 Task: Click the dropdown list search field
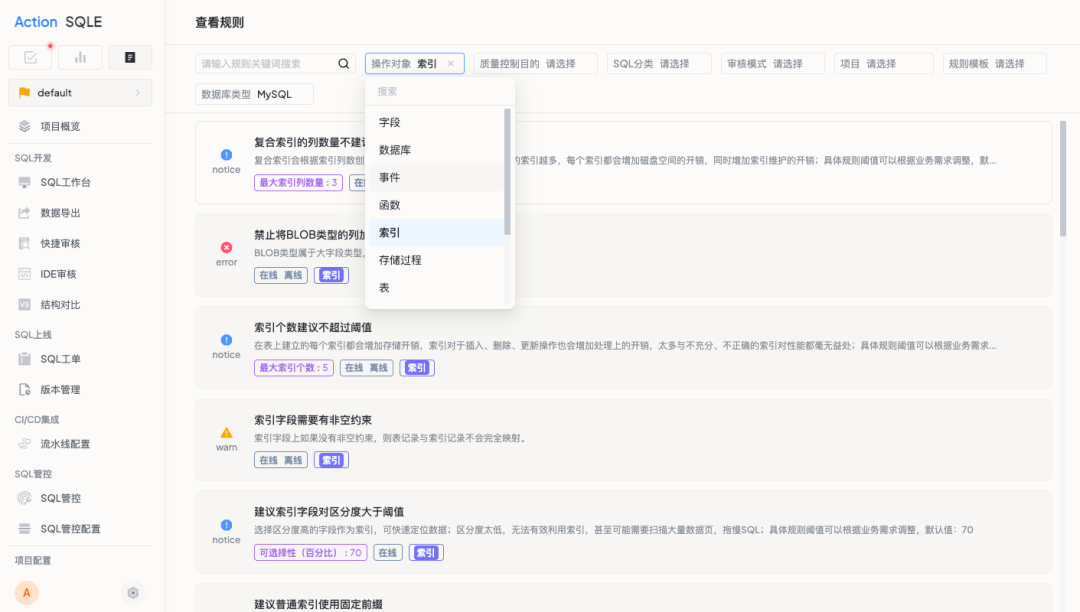pyautogui.click(x=439, y=92)
